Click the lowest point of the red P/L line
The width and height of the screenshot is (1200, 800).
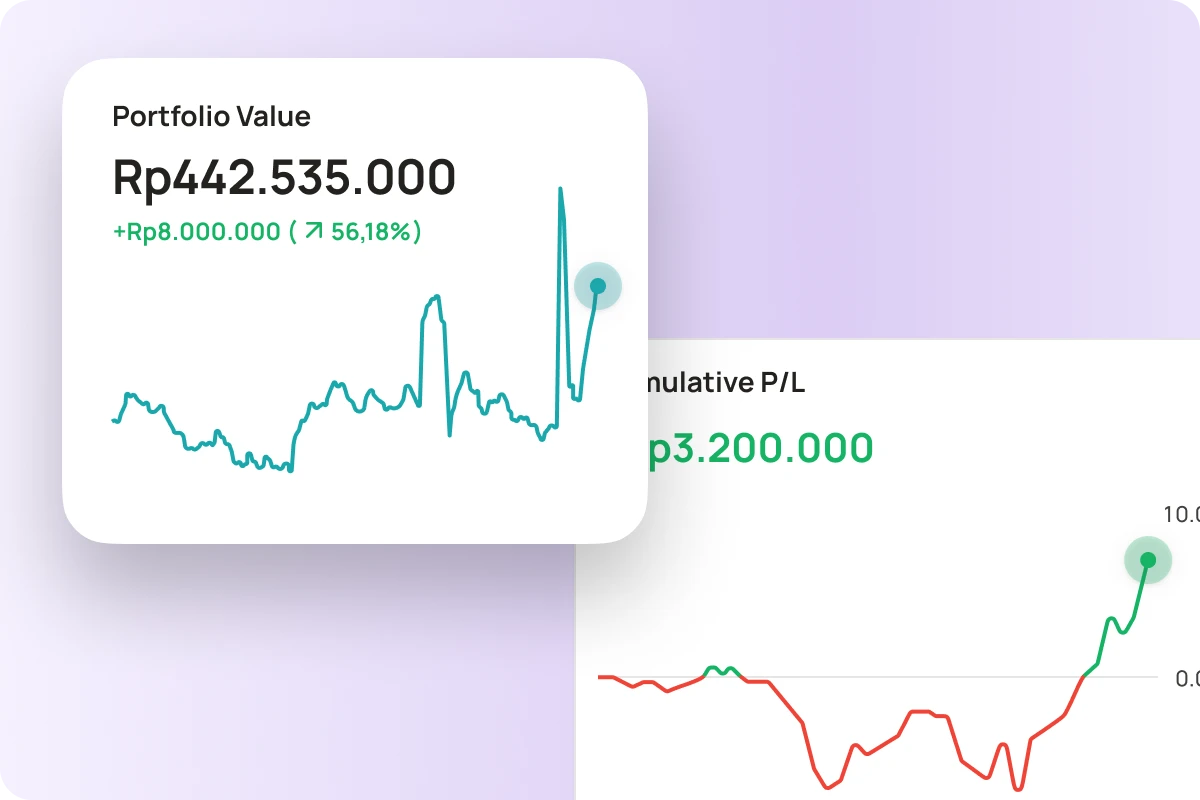pos(1017,787)
